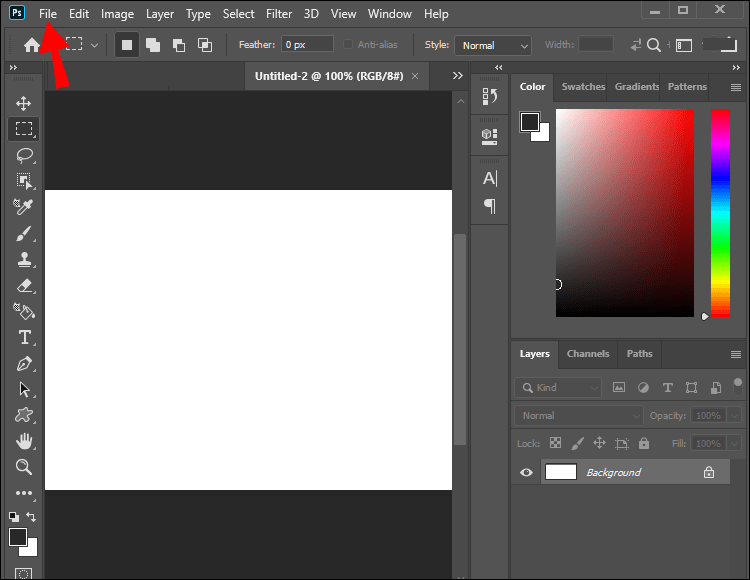Viewport: 750px width, 580px height.
Task: Click the Feather input field
Action: [306, 45]
